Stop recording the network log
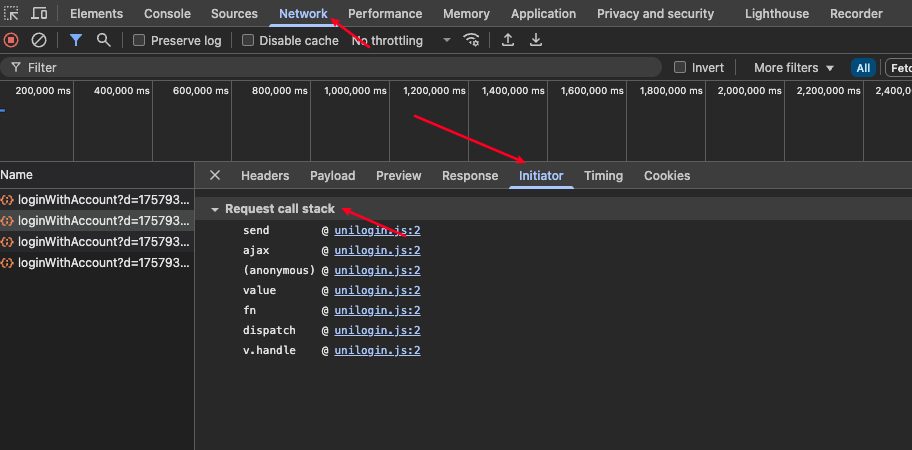 point(11,40)
